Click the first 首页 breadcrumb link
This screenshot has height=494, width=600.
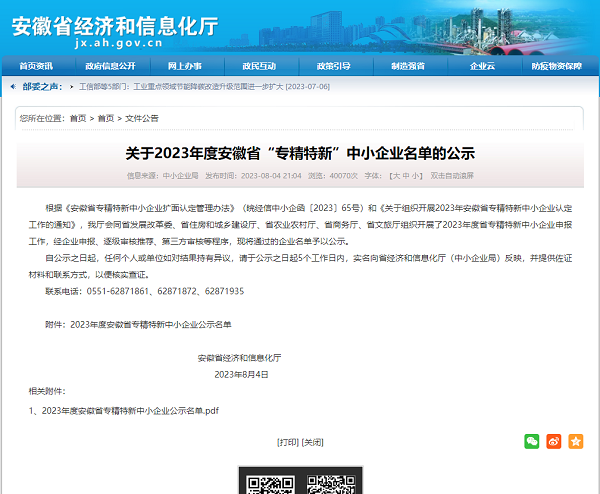(78, 118)
